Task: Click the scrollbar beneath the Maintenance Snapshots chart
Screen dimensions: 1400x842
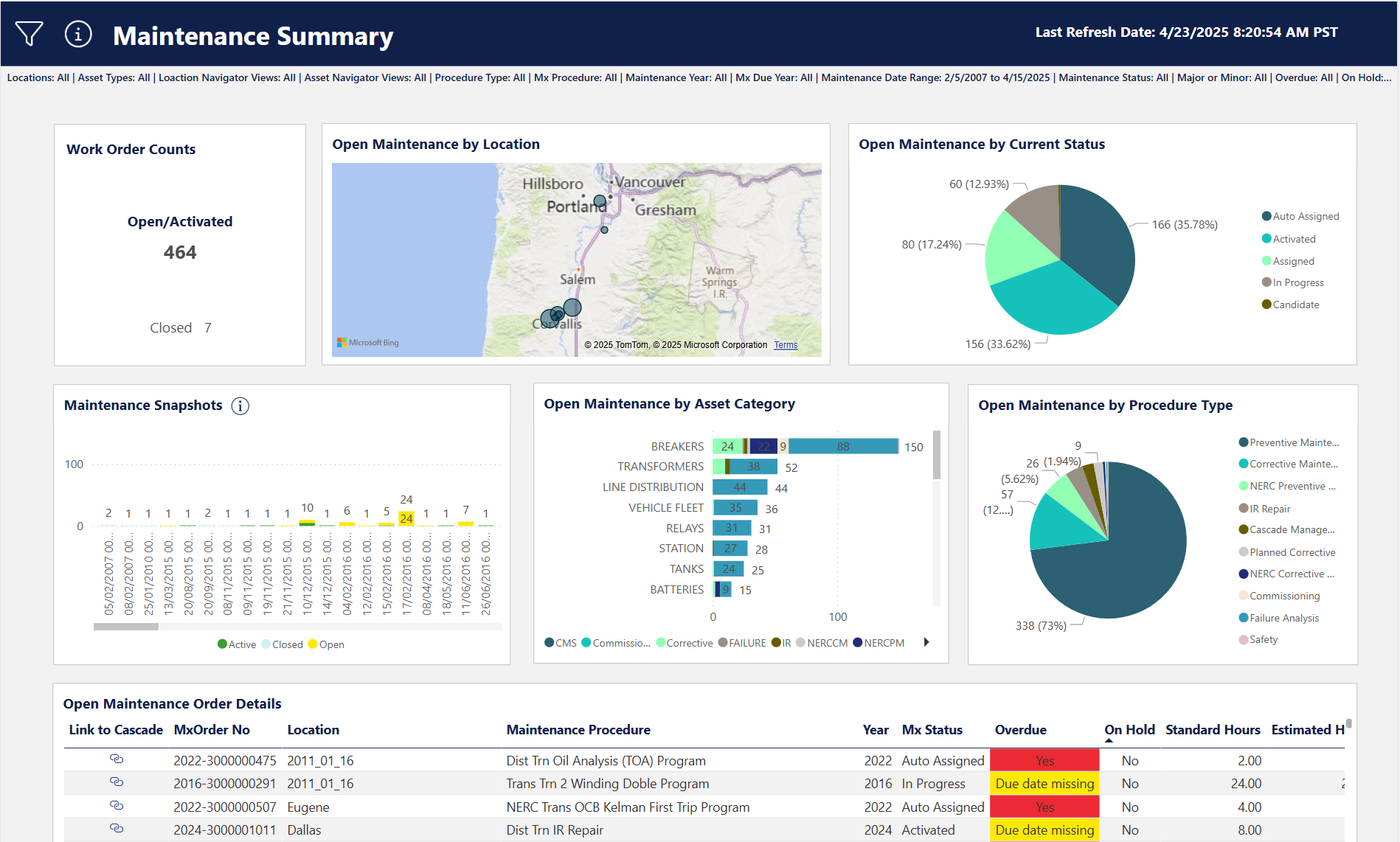Action: tap(125, 626)
